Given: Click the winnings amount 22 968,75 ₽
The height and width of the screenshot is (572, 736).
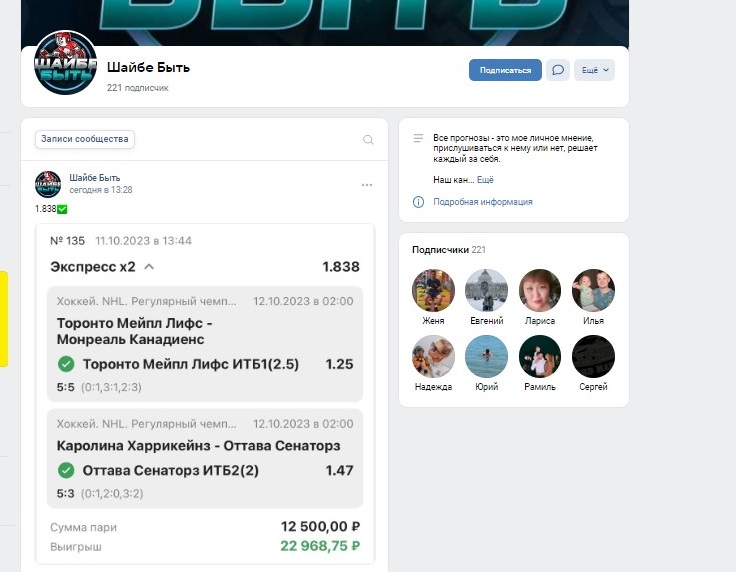Looking at the screenshot, I should [320, 546].
